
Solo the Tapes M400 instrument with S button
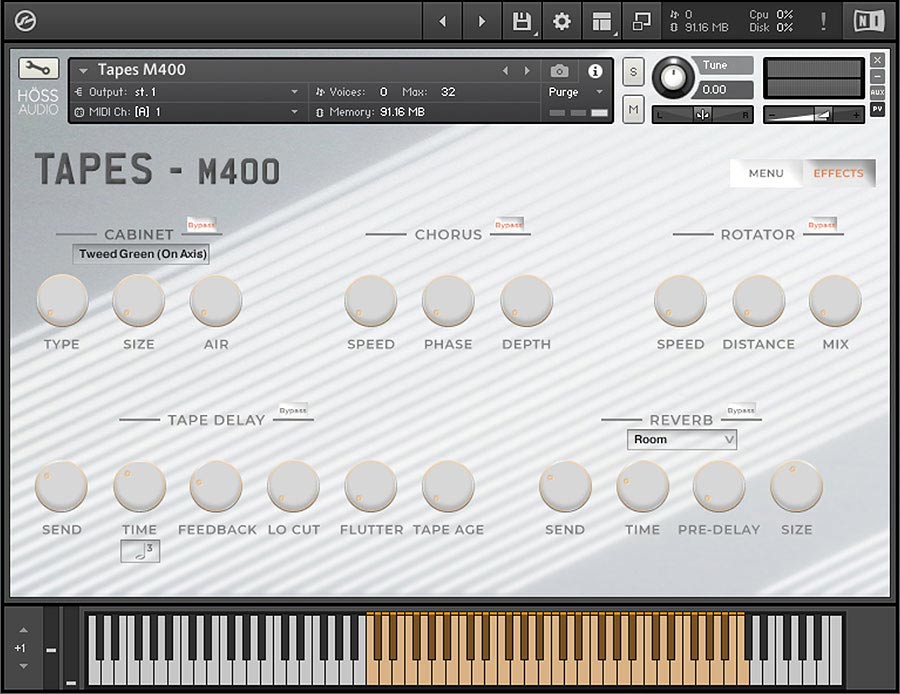pos(631,72)
